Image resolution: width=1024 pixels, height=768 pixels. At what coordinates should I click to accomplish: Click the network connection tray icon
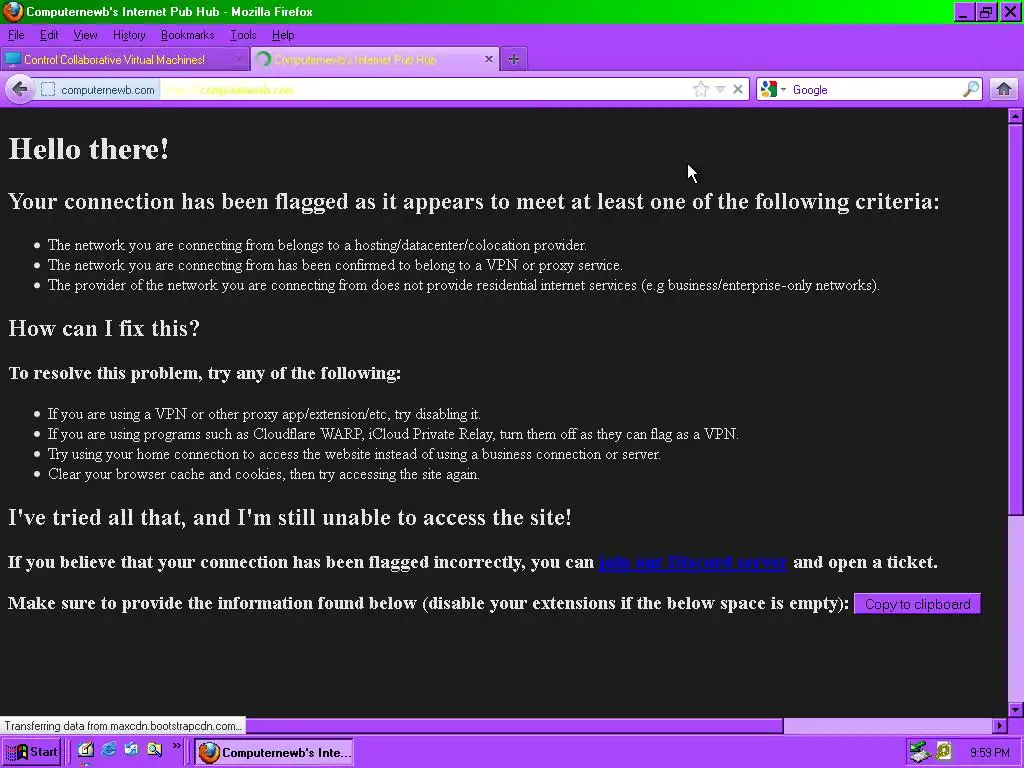click(x=920, y=752)
